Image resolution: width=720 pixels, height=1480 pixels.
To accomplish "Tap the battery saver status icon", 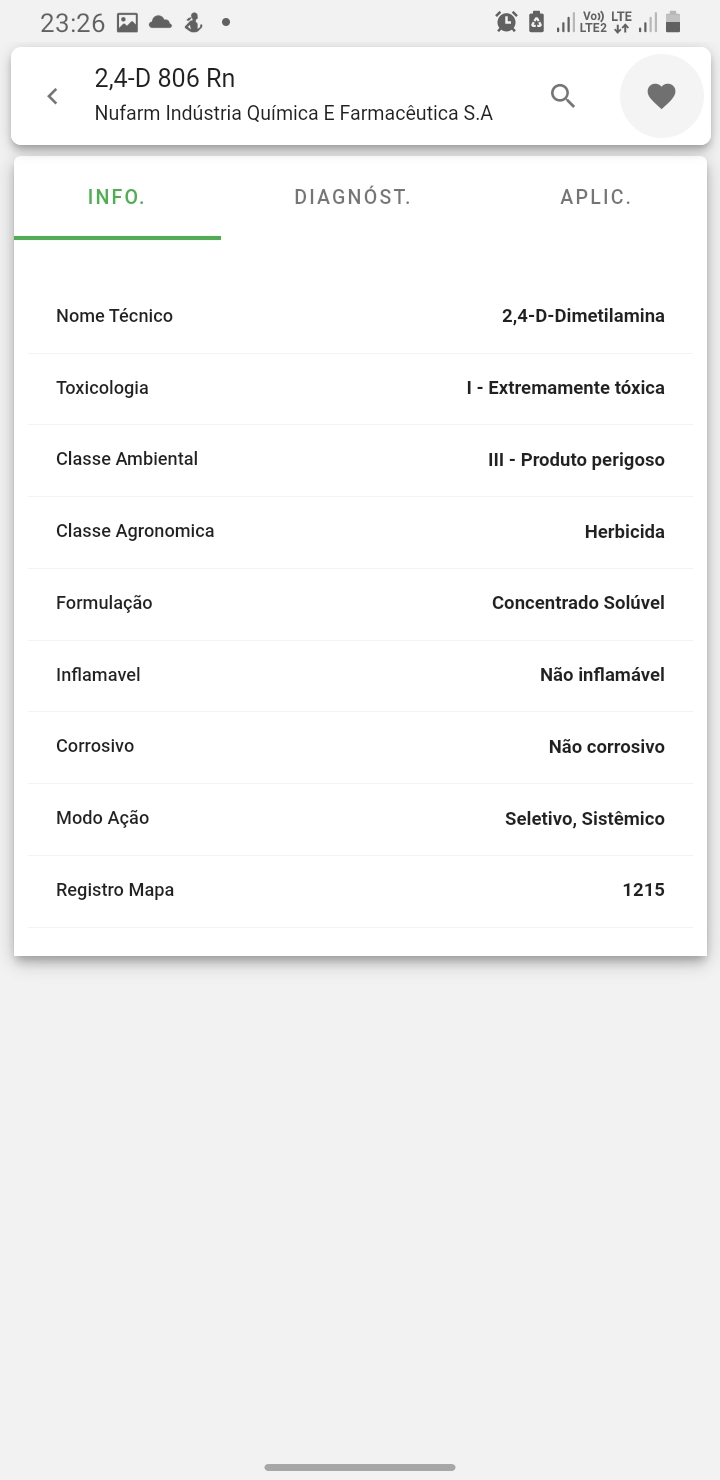I will (536, 22).
